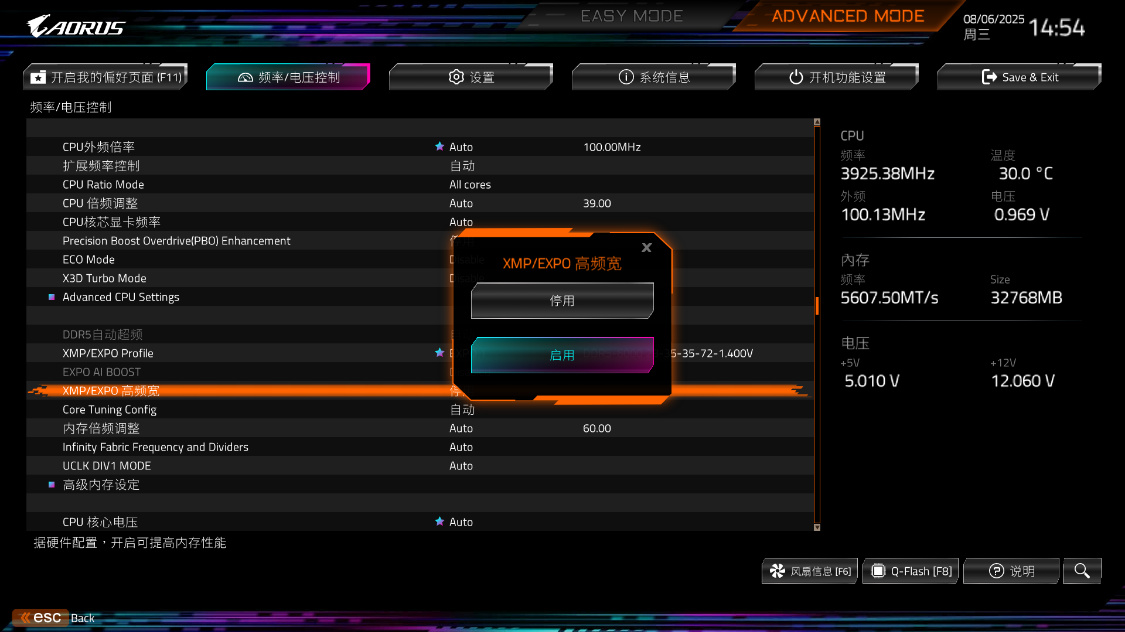Select CPU 核心电压 row
Image resolution: width=1125 pixels, height=632 pixels.
(420, 522)
